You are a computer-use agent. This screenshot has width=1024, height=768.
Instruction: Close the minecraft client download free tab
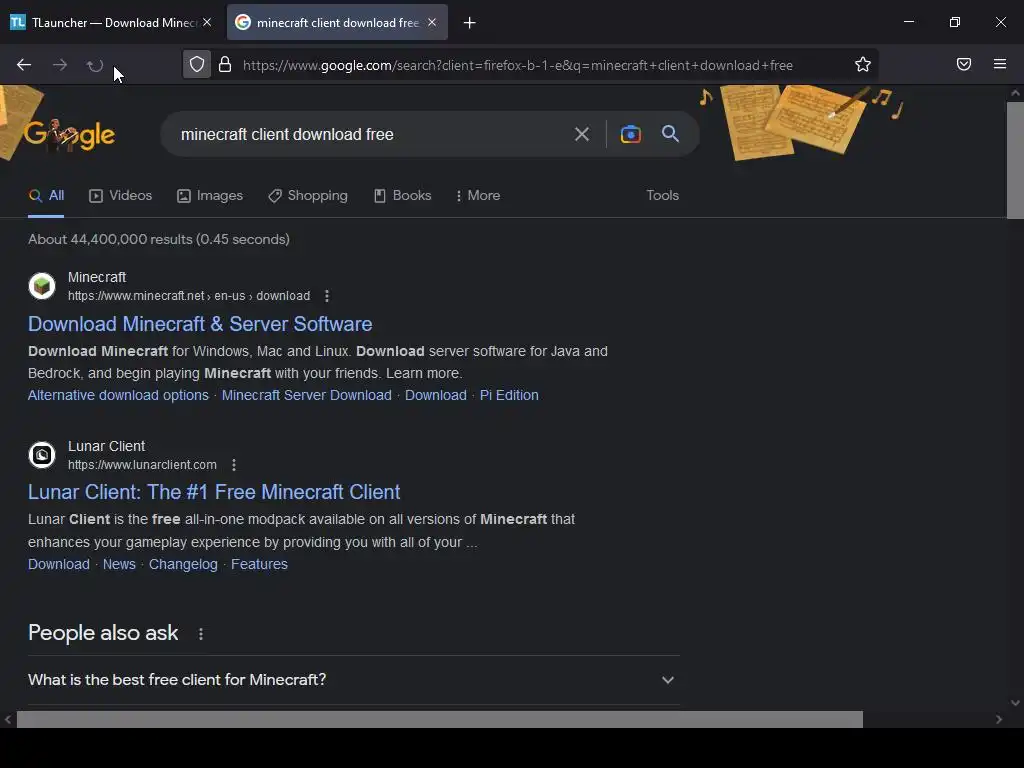point(432,22)
